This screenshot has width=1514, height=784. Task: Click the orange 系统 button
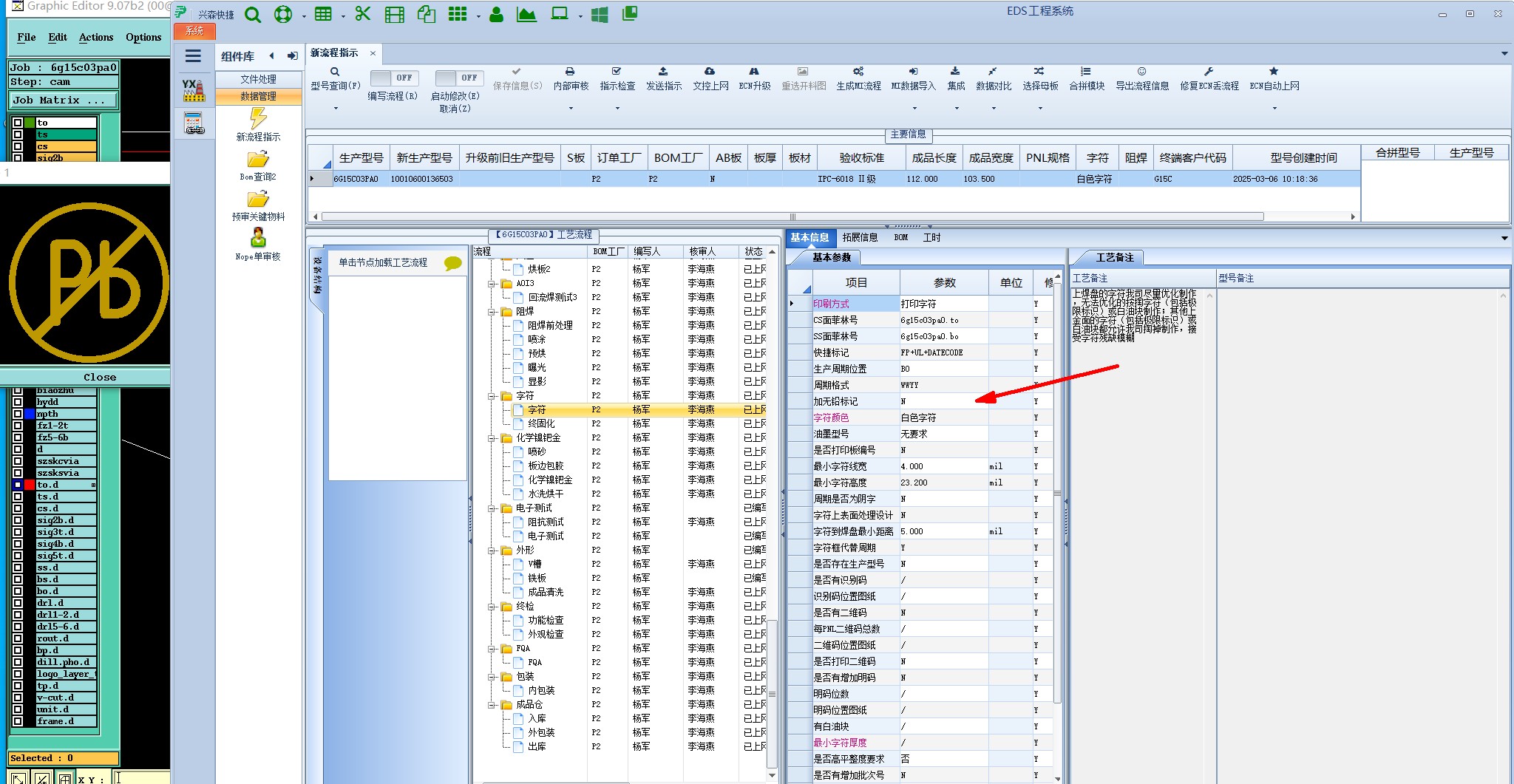(194, 31)
